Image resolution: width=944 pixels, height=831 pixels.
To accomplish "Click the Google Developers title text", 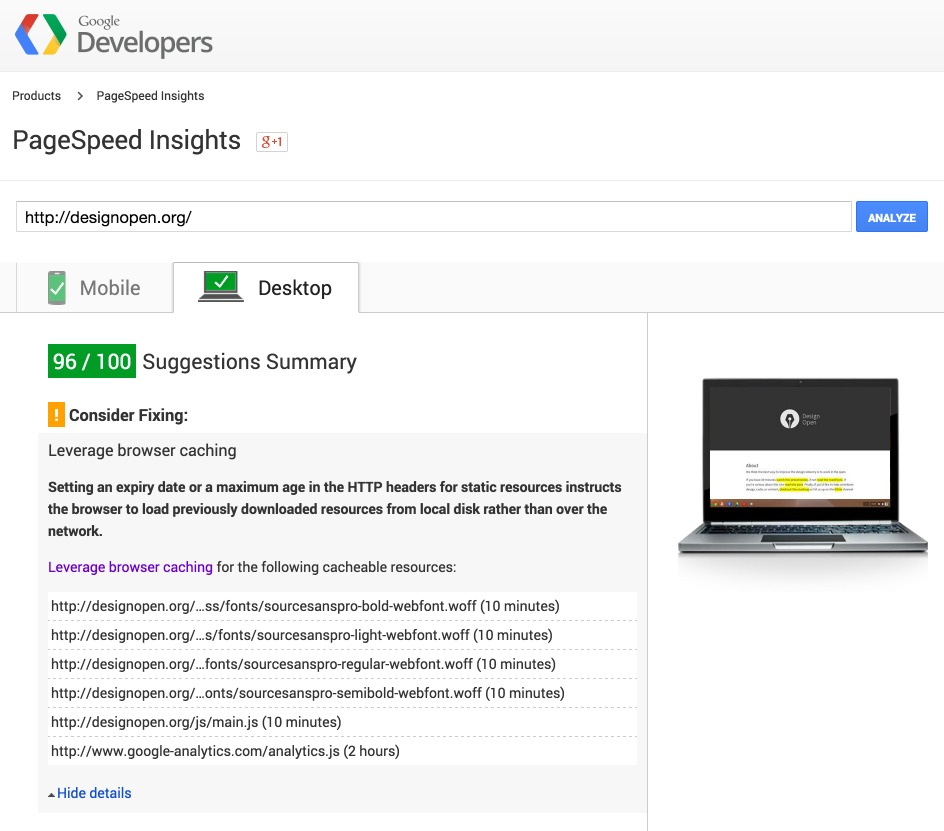I will click(144, 36).
